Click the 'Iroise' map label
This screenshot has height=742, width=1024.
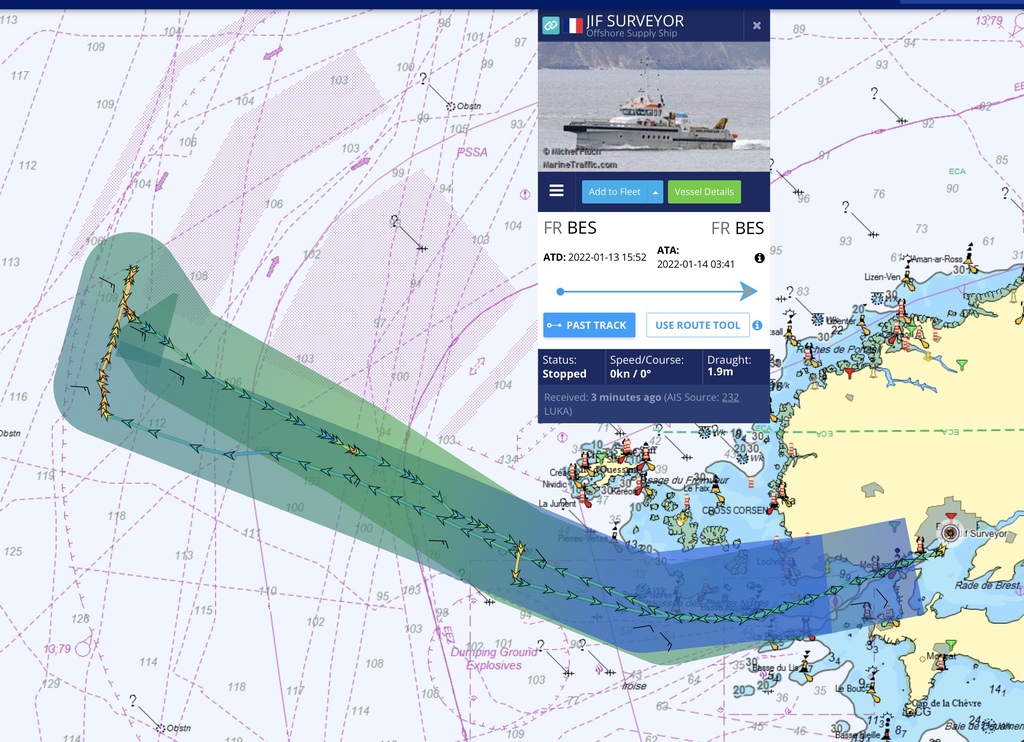[x=634, y=686]
